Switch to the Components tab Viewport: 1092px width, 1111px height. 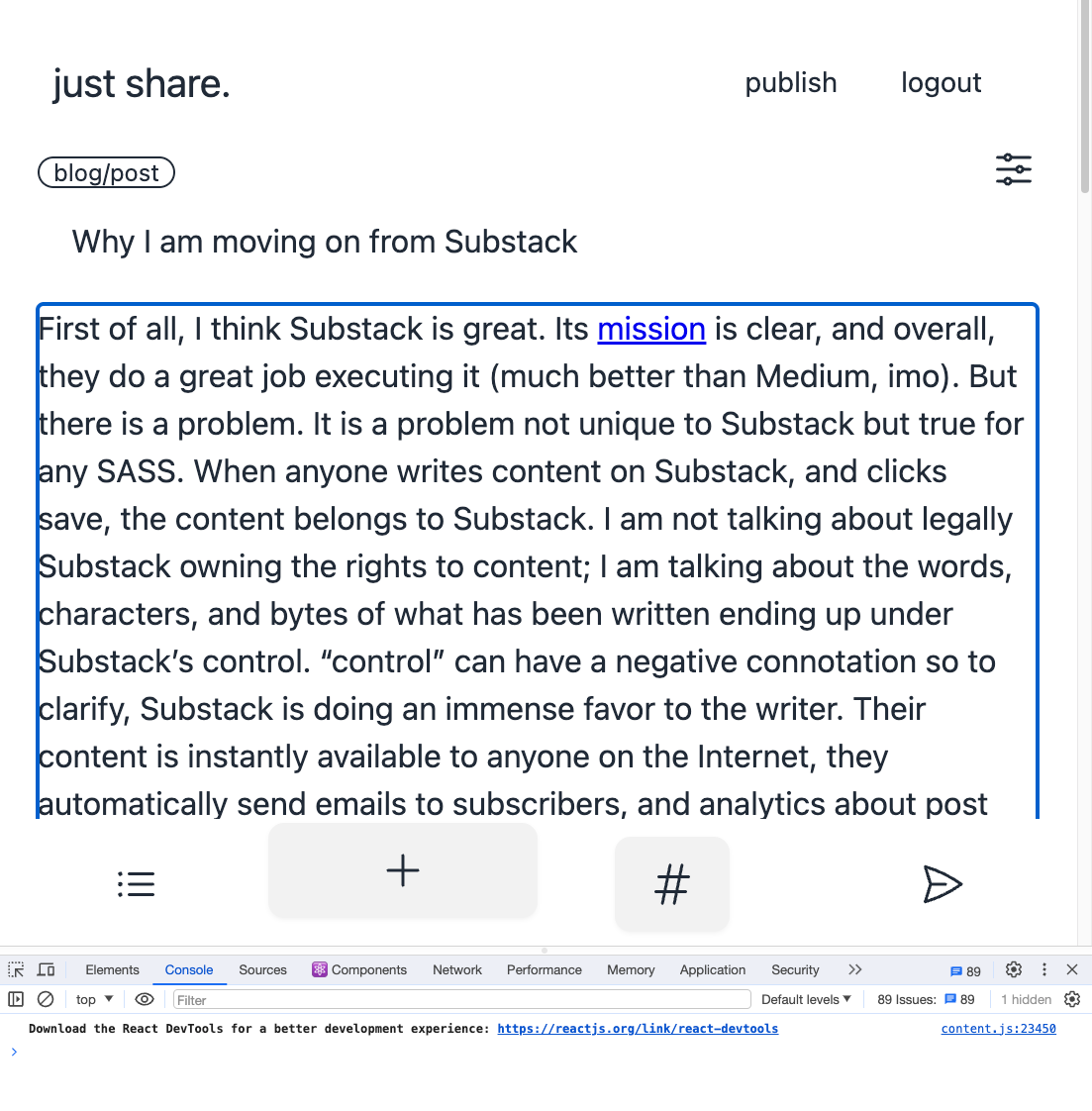(359, 969)
